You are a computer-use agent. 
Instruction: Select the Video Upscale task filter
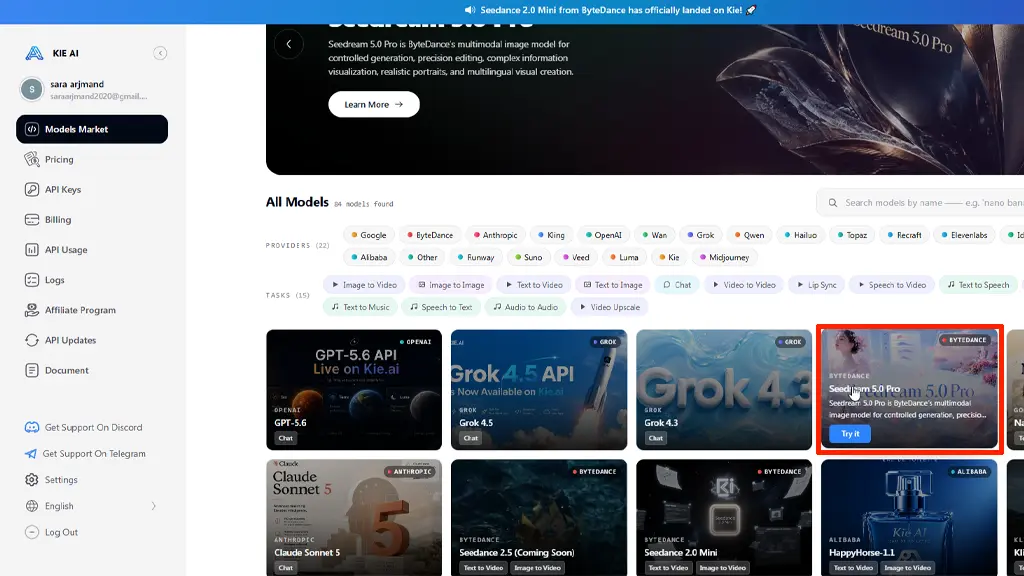(x=610, y=307)
